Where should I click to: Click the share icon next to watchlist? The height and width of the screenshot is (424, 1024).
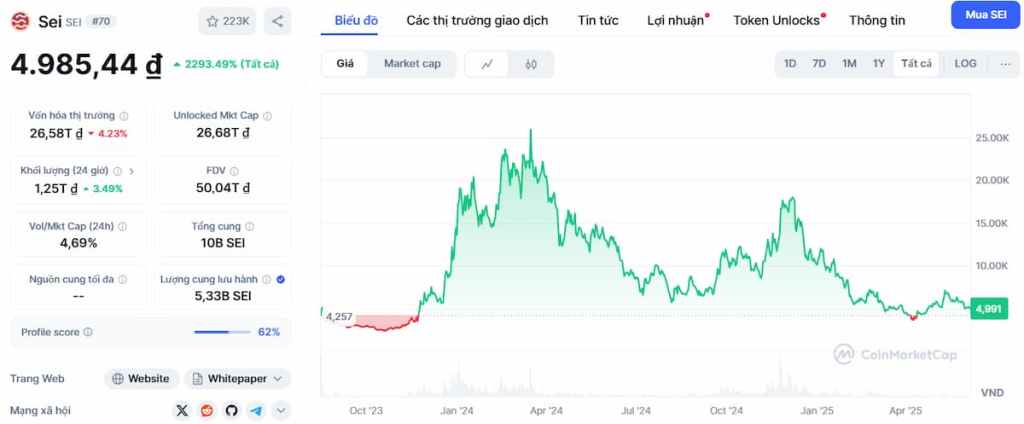[x=278, y=21]
